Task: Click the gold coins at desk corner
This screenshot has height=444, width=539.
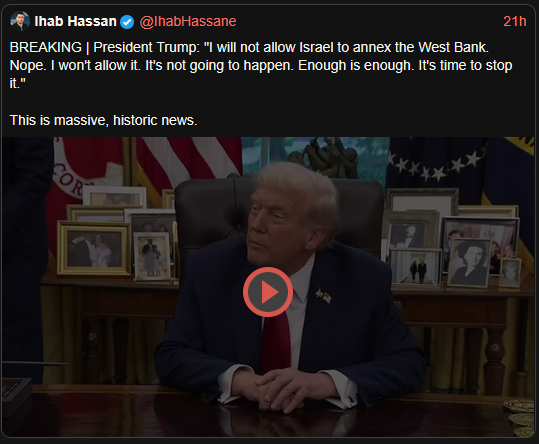Action: click(x=521, y=418)
